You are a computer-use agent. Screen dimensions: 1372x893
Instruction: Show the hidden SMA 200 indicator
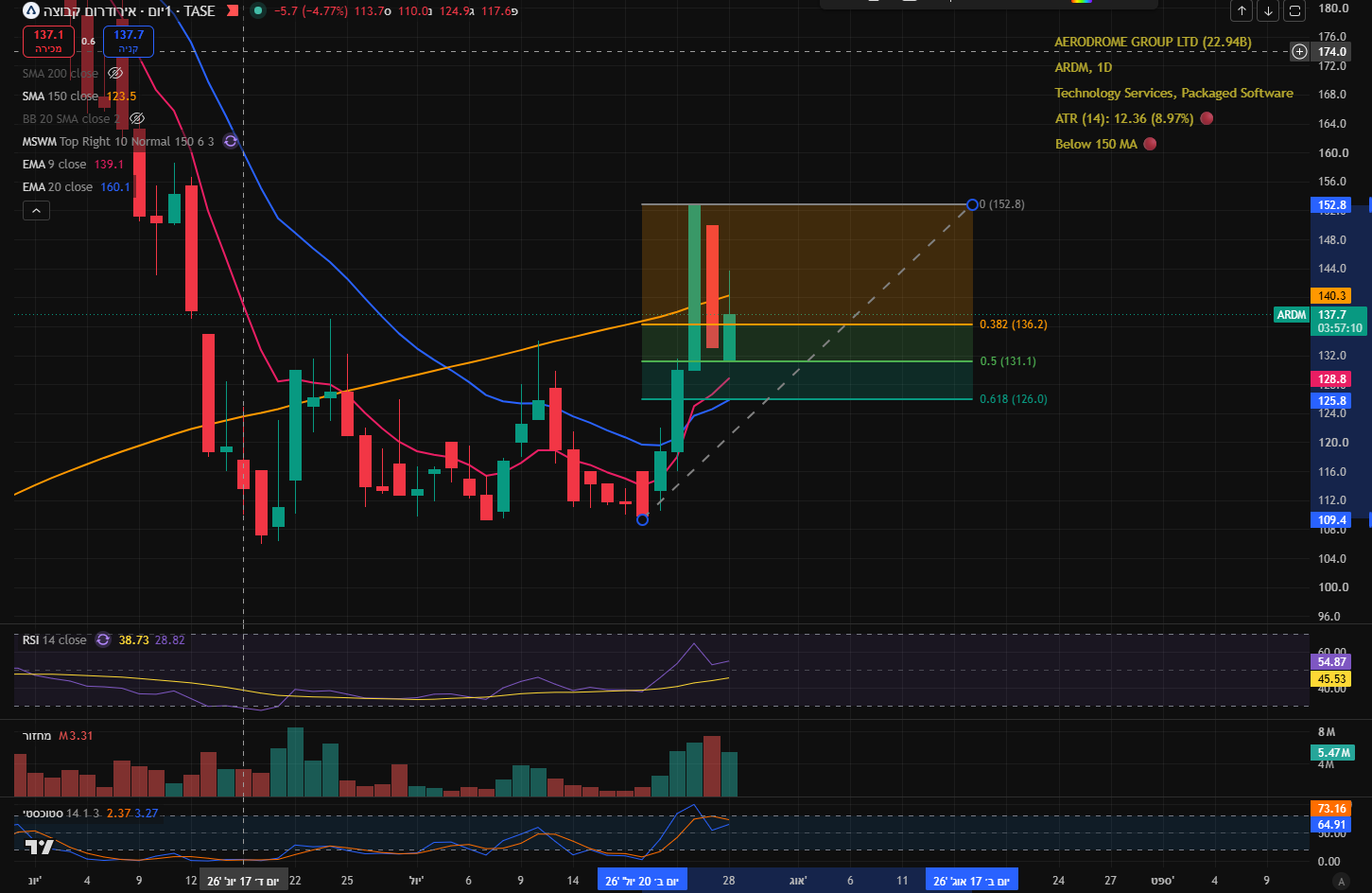point(115,73)
